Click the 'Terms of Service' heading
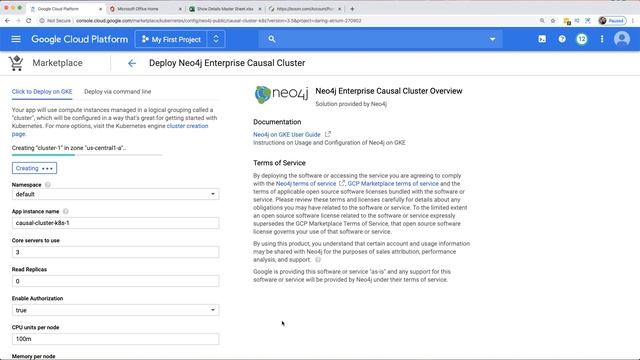Image resolution: width=640 pixels, height=360 pixels. tap(279, 163)
